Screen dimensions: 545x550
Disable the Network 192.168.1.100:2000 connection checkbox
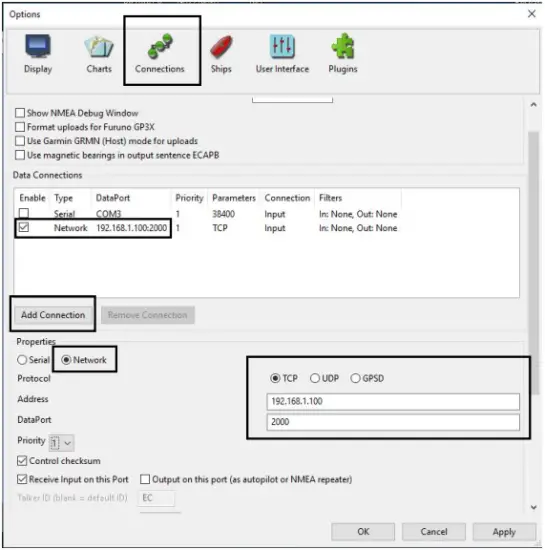click(24, 227)
